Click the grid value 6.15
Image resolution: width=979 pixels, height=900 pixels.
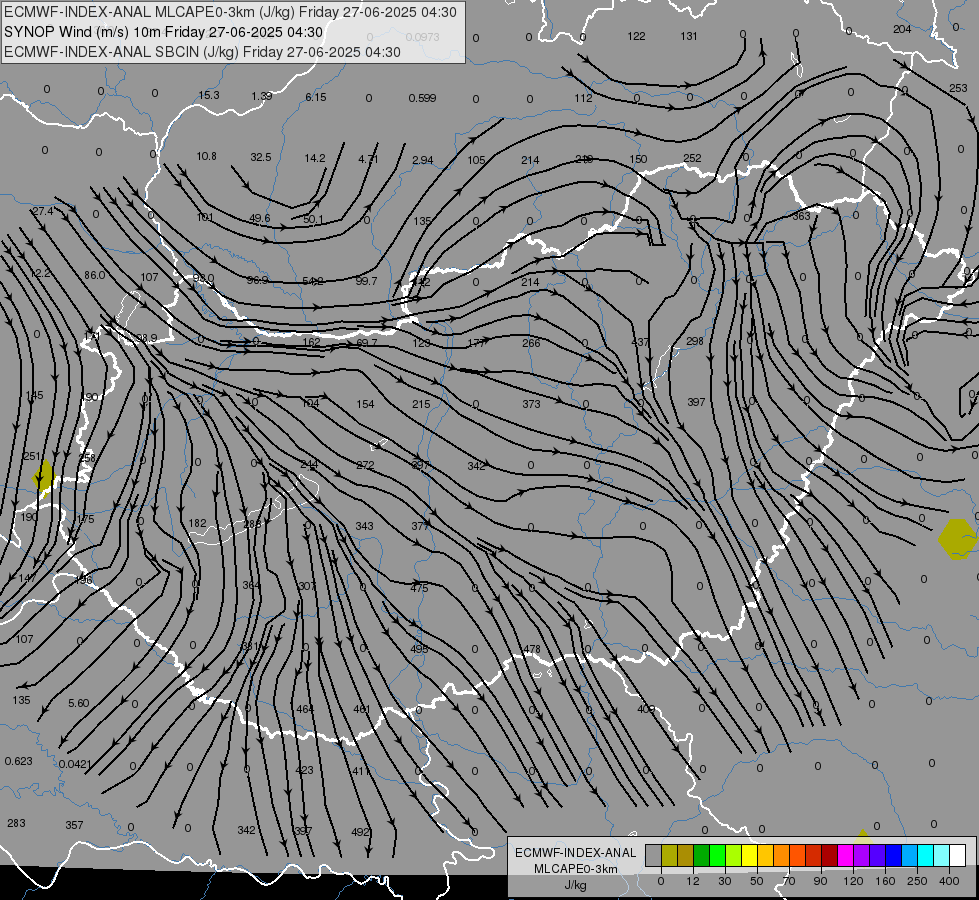click(316, 97)
